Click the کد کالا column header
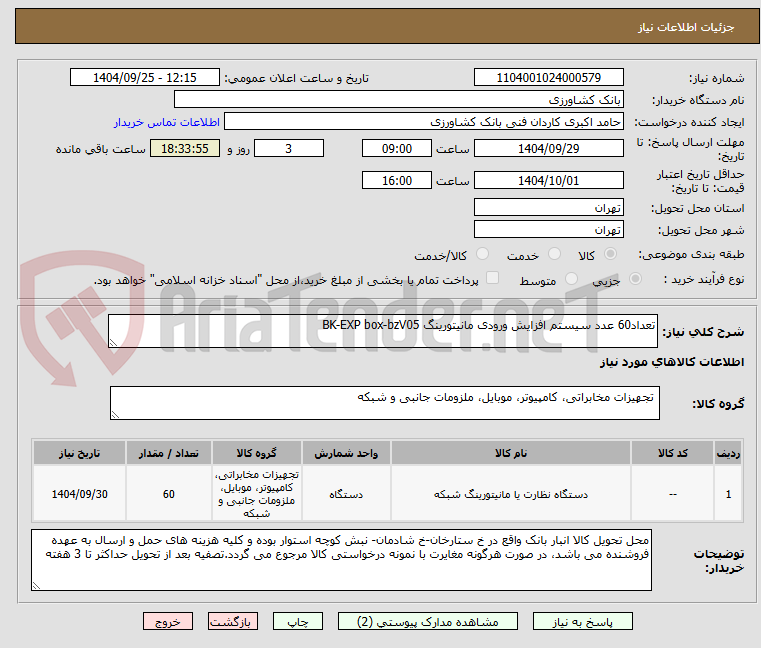Image resolution: width=761 pixels, height=648 pixels. coord(673,453)
